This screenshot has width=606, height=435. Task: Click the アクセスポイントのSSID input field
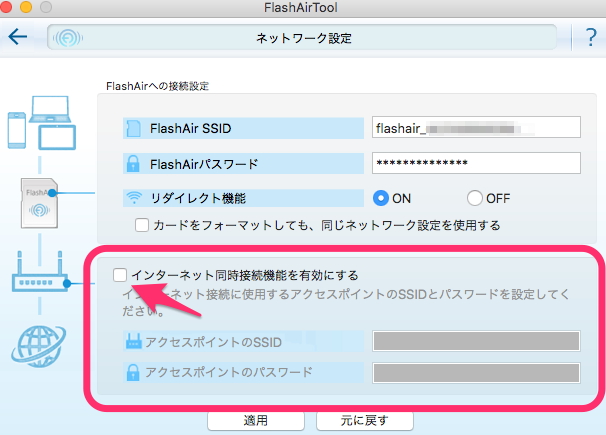pos(476,341)
